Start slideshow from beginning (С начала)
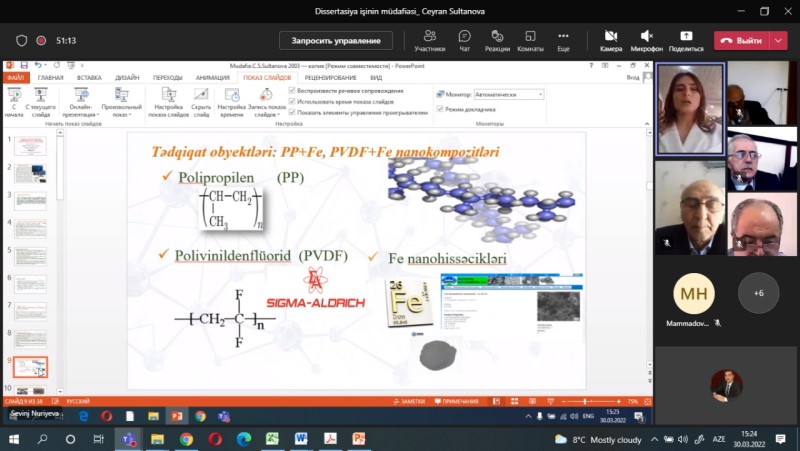The width and height of the screenshot is (800, 451). [x=14, y=102]
